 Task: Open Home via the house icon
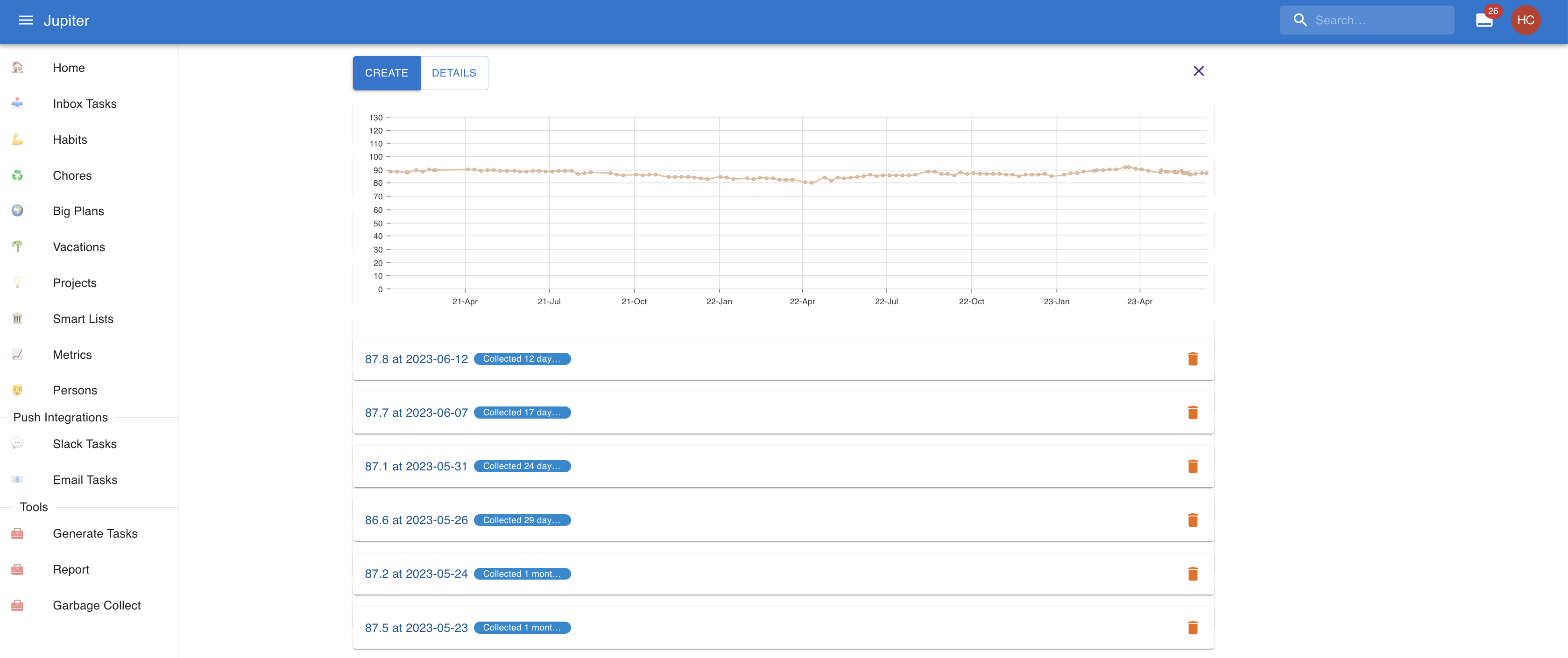click(x=18, y=68)
